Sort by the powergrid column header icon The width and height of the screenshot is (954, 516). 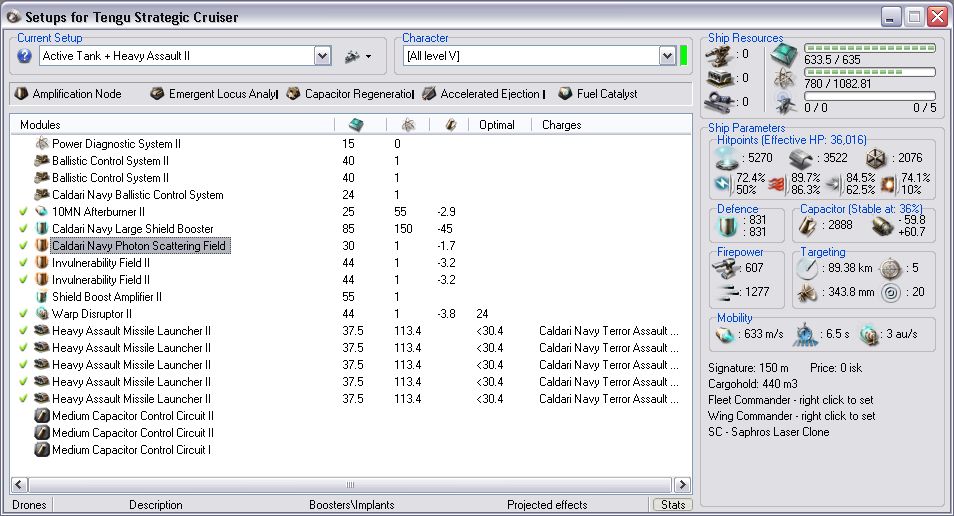coord(408,125)
